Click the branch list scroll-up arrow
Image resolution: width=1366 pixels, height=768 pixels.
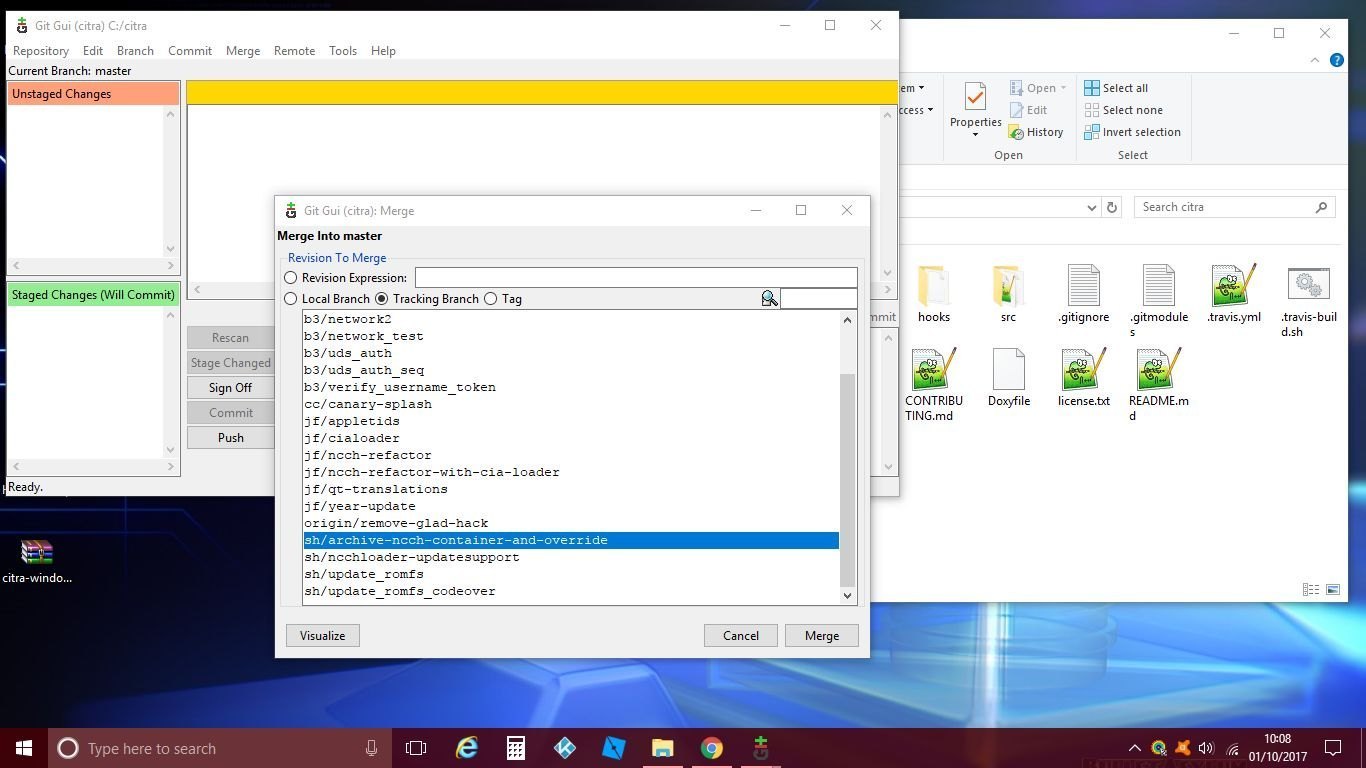848,320
